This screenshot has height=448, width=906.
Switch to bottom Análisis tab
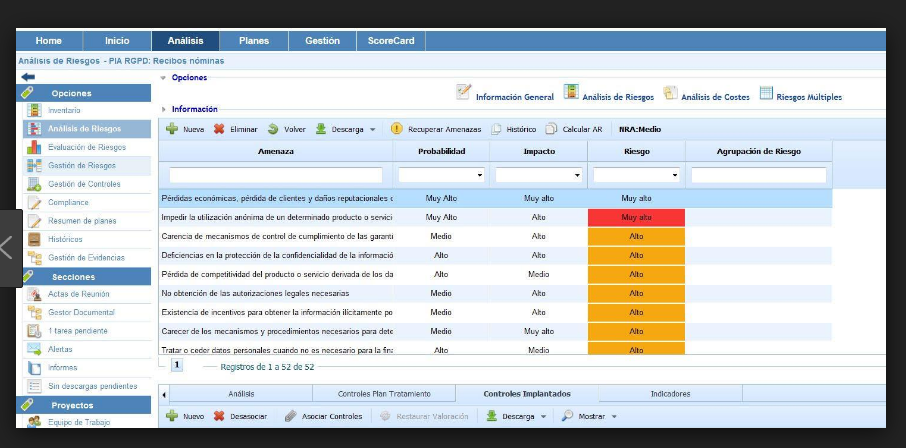tap(241, 394)
